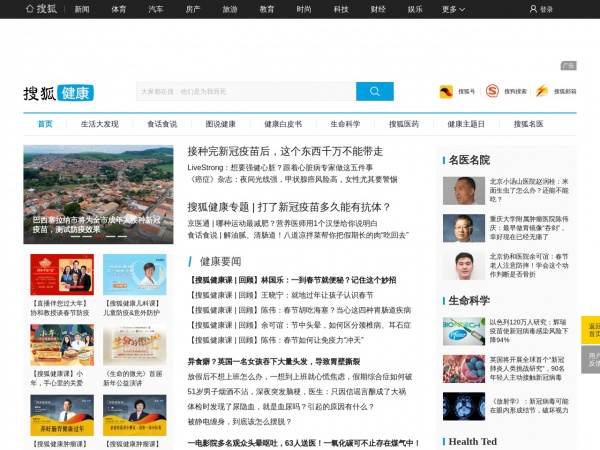
Task: Open 王晓宁 Spring Festival course recap
Action: pyautogui.click(x=281, y=295)
